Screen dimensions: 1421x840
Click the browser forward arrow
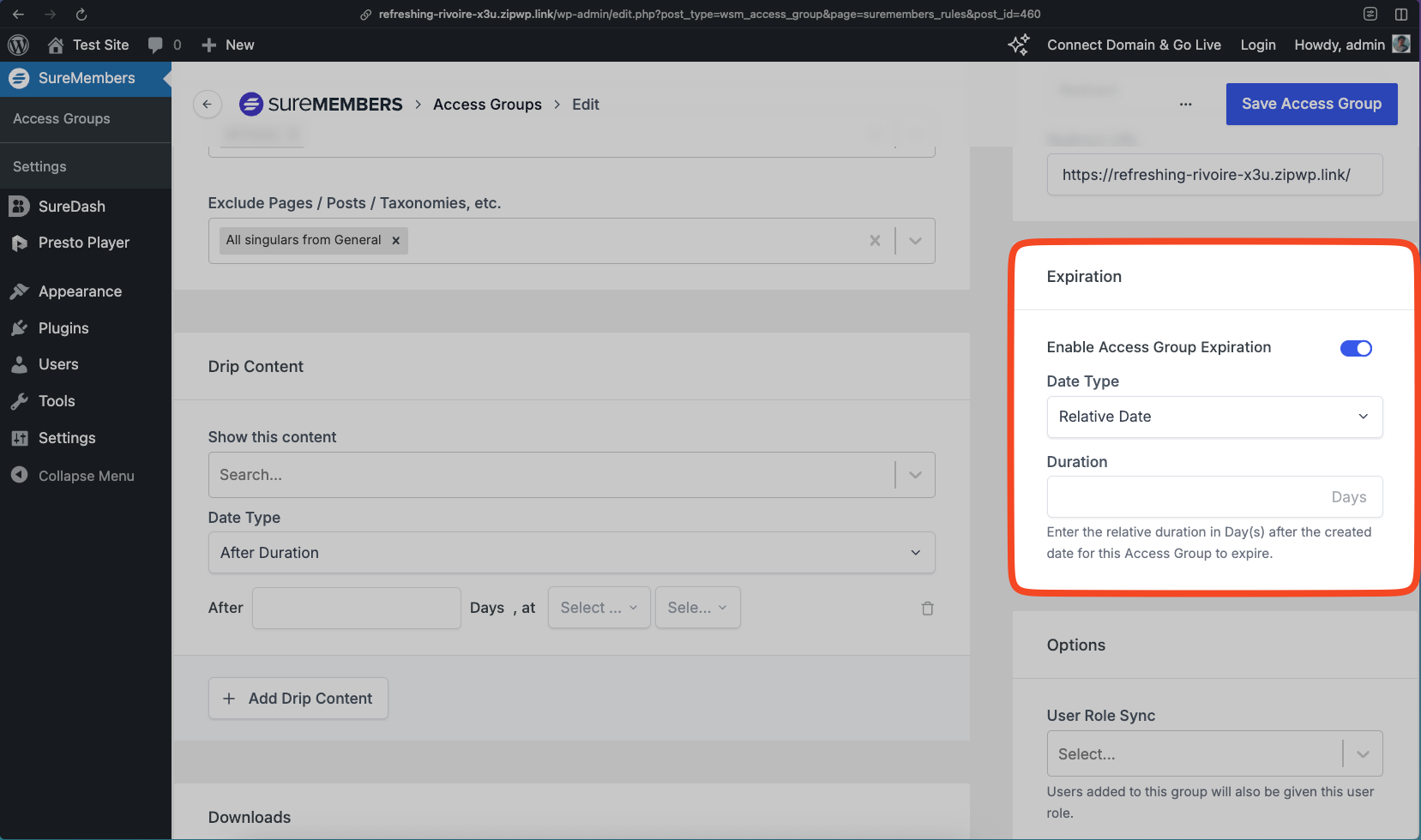tap(50, 15)
